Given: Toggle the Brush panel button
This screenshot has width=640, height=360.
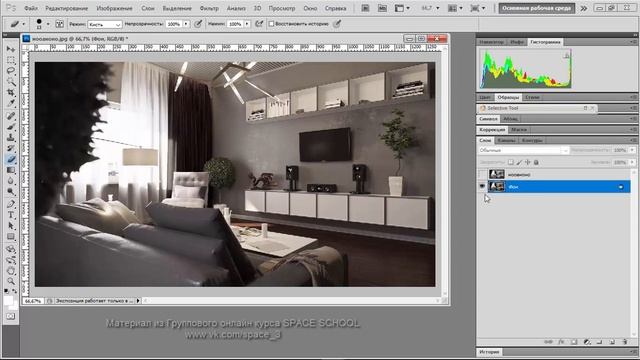Looking at the screenshot, I should point(60,24).
